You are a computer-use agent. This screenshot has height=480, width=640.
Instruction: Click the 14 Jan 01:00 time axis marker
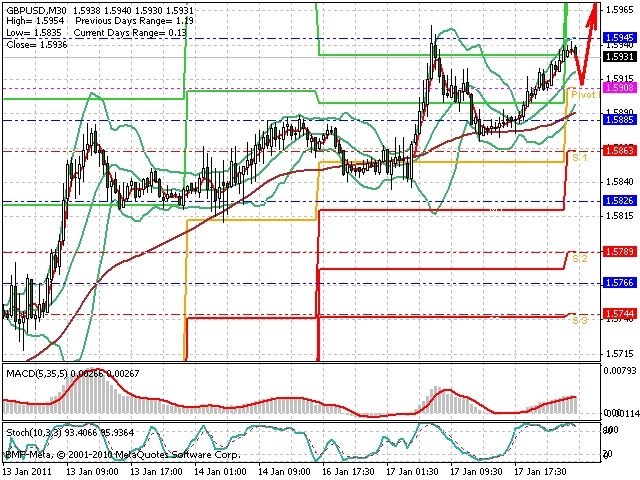click(x=220, y=472)
